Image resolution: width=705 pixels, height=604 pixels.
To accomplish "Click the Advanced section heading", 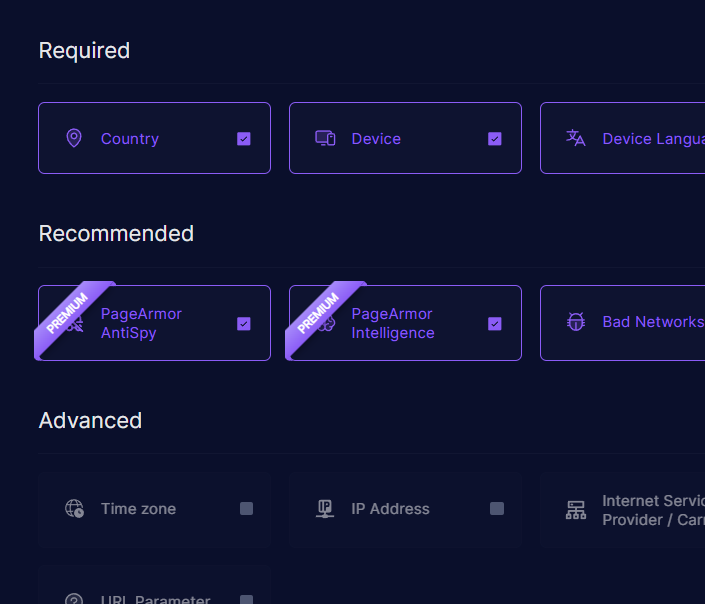I will pos(90,421).
